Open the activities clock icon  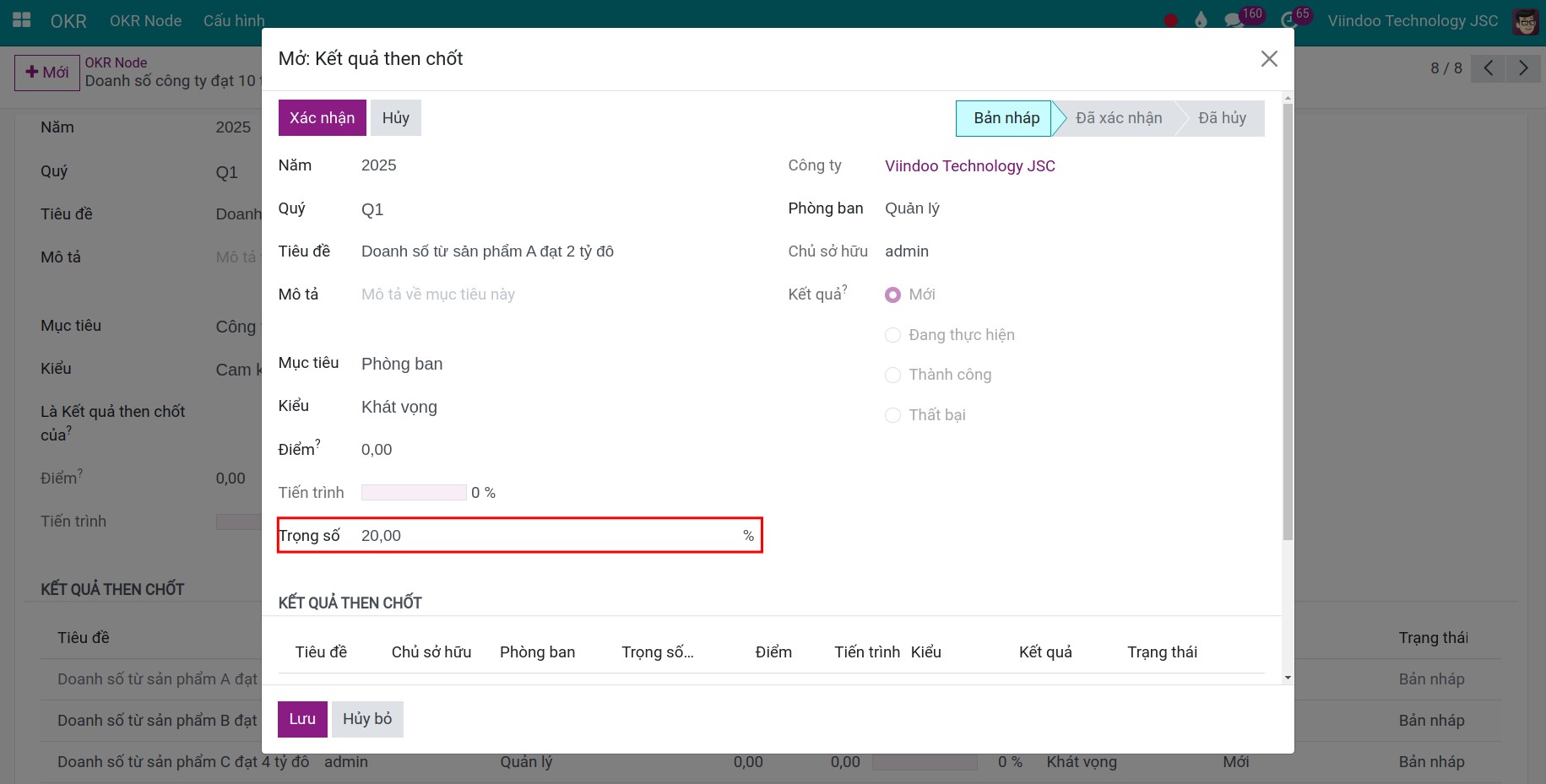pyautogui.click(x=1288, y=20)
